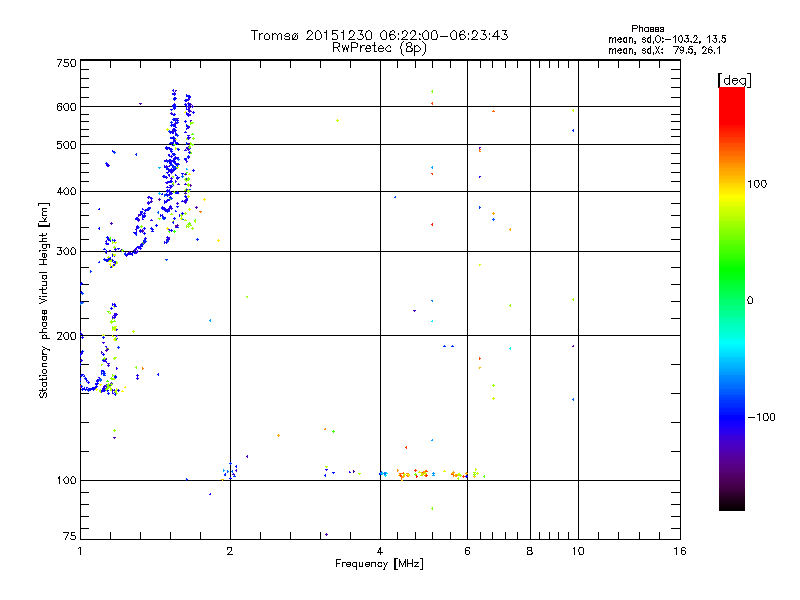This screenshot has width=800, height=600.
Task: Click the "4" frequency tick label
Action: [380, 551]
